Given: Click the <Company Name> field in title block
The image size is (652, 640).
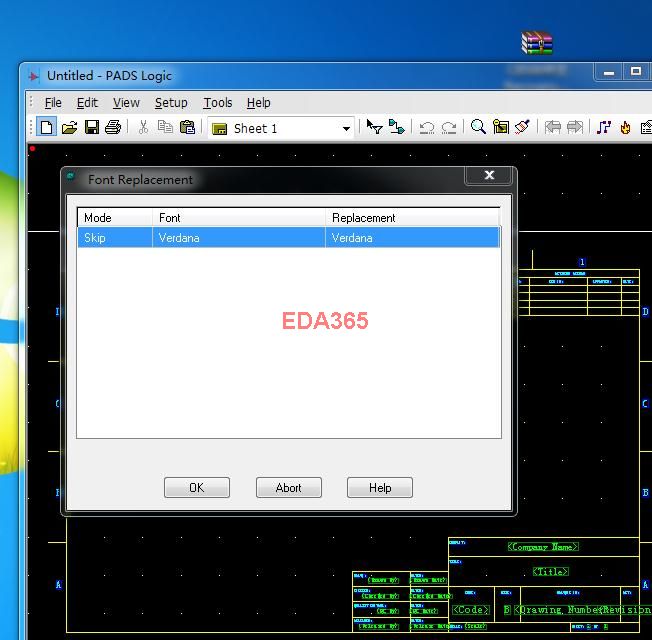Looking at the screenshot, I should (x=543, y=547).
